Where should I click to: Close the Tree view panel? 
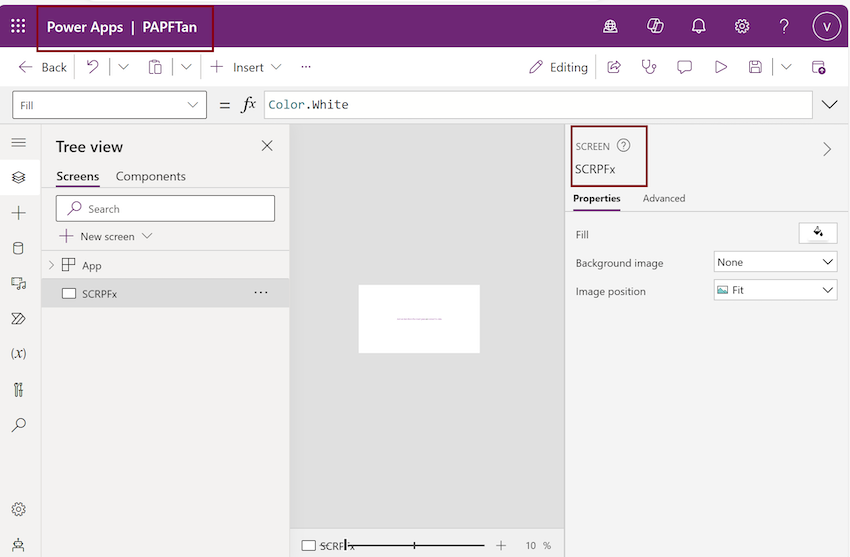point(267,146)
